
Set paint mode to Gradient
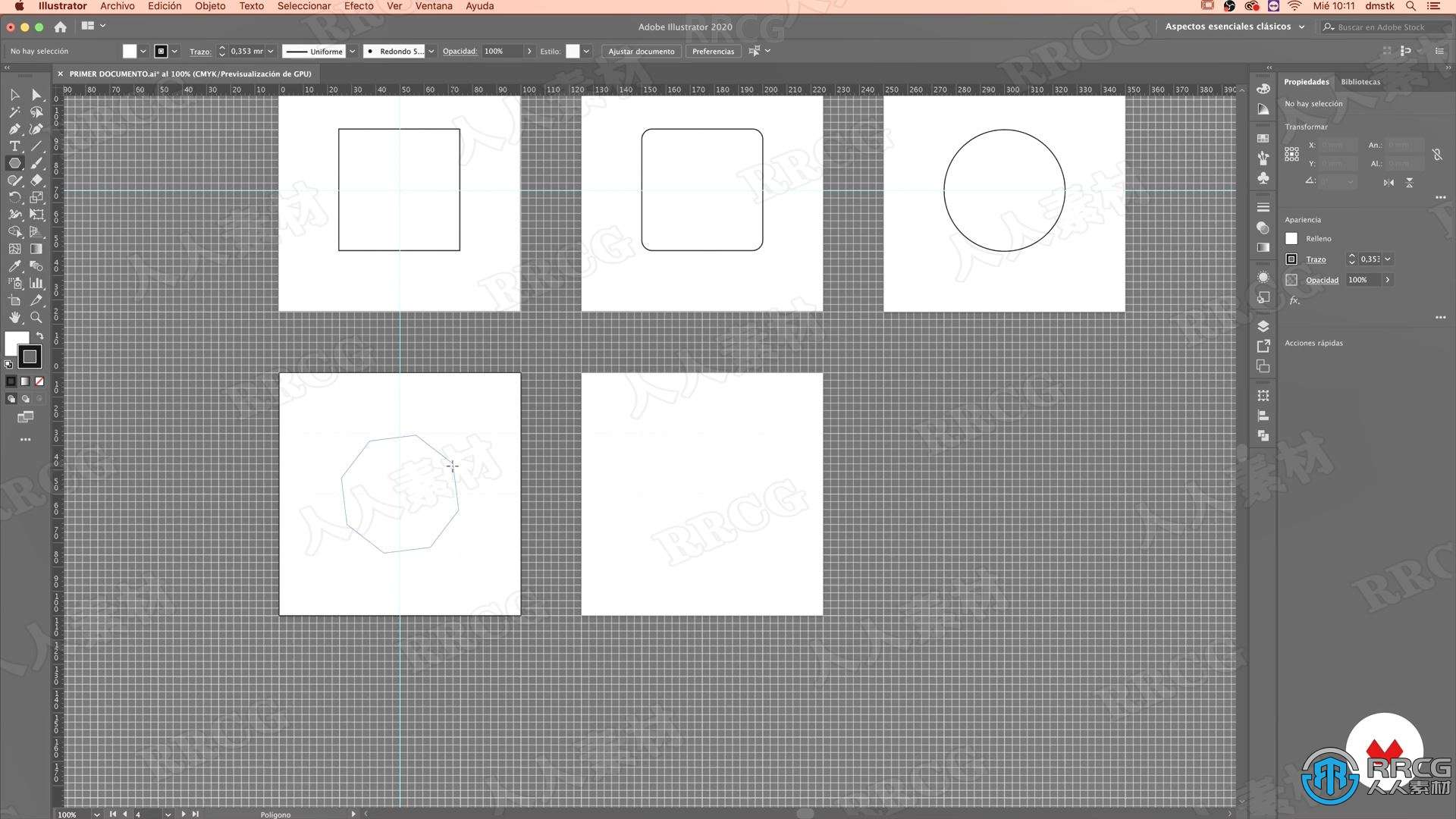pyautogui.click(x=25, y=381)
